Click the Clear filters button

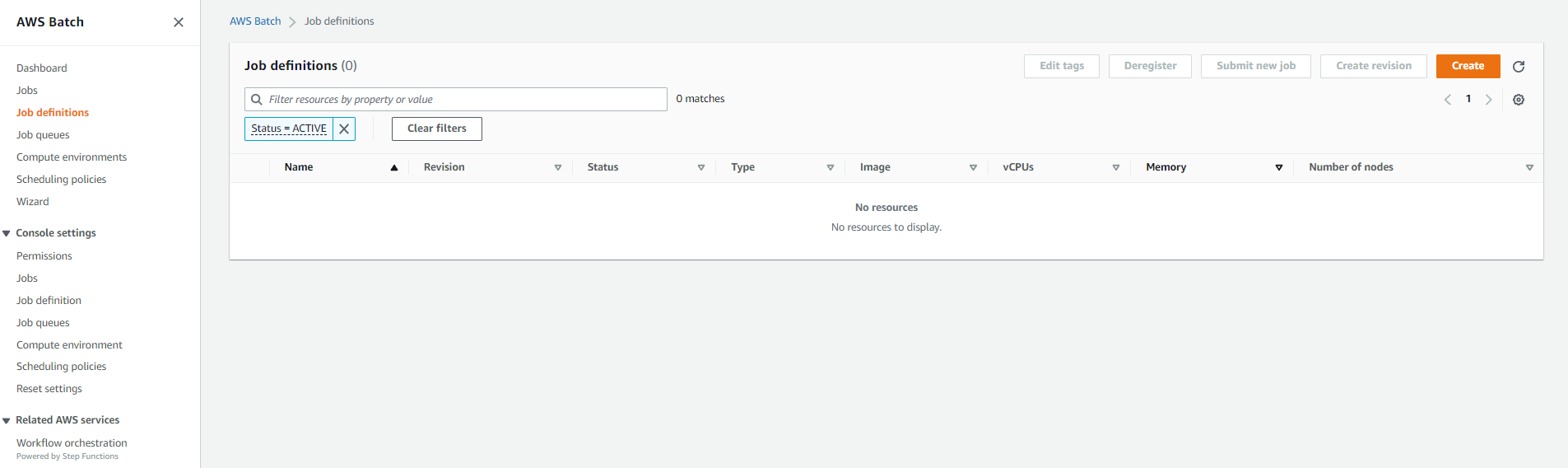tap(436, 129)
